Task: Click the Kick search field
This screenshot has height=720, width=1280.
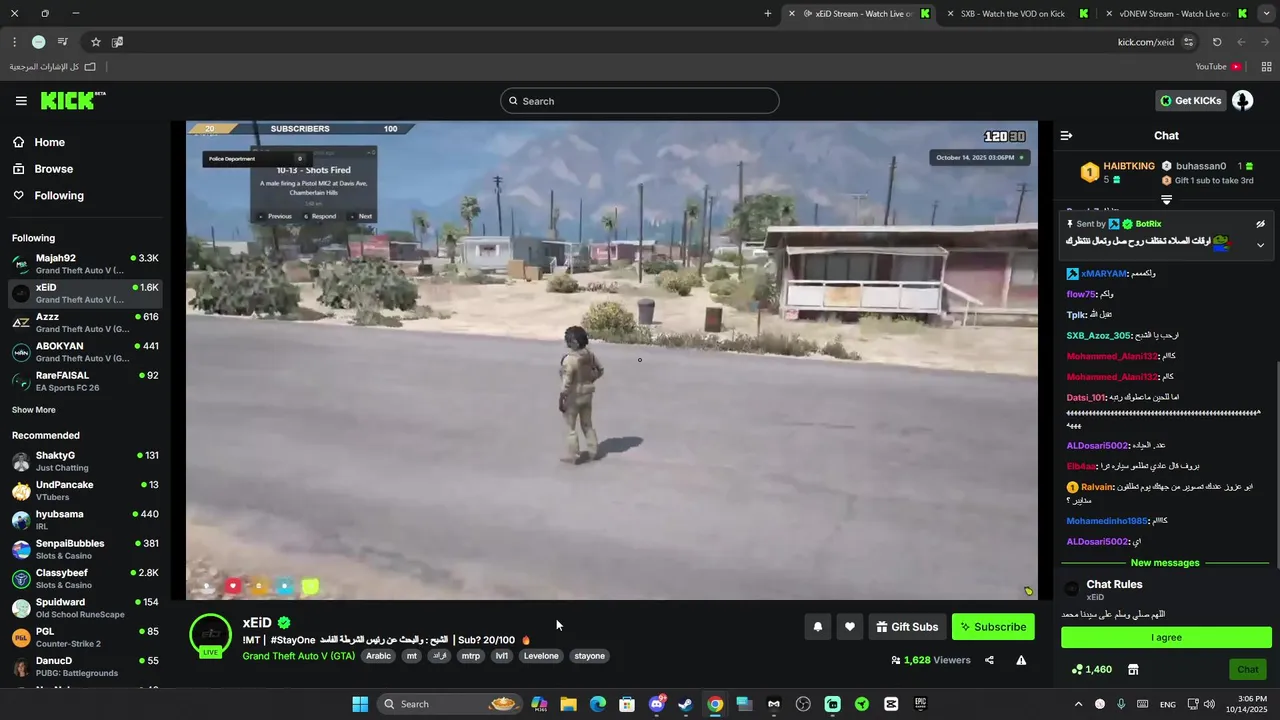Action: (x=640, y=101)
